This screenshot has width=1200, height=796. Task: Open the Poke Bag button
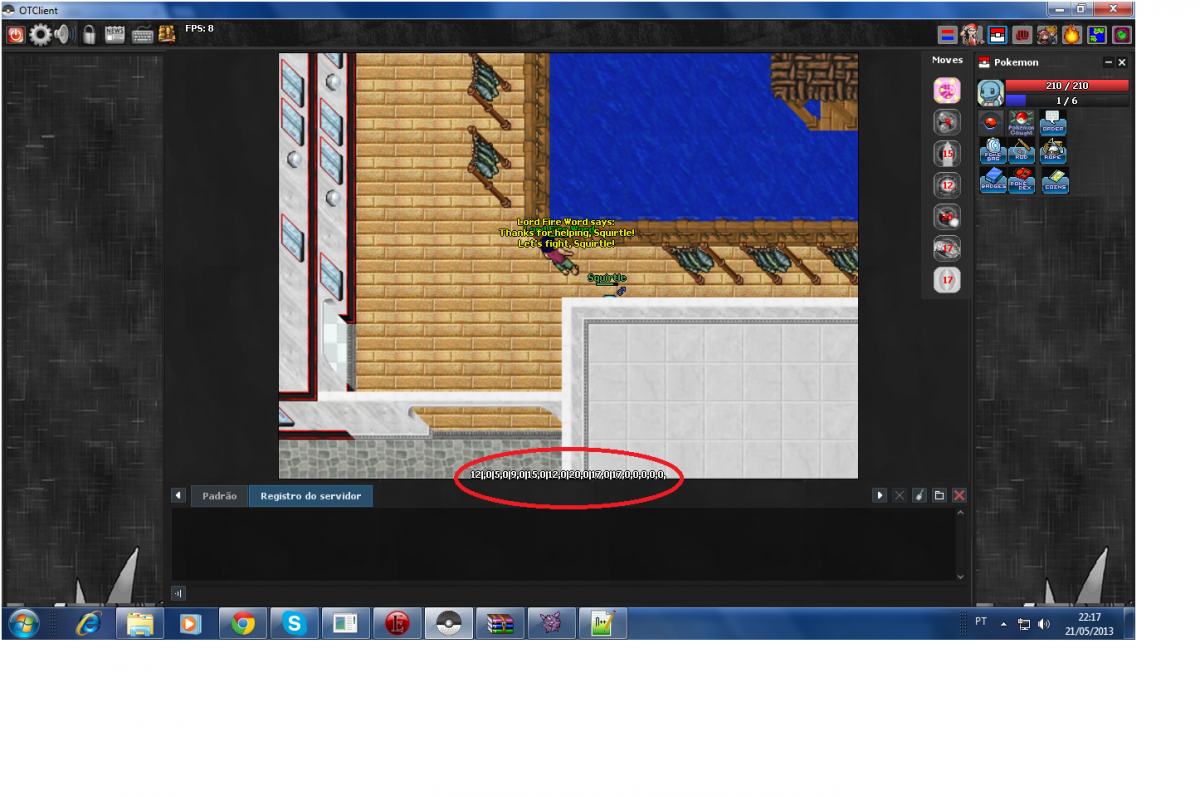click(x=992, y=152)
